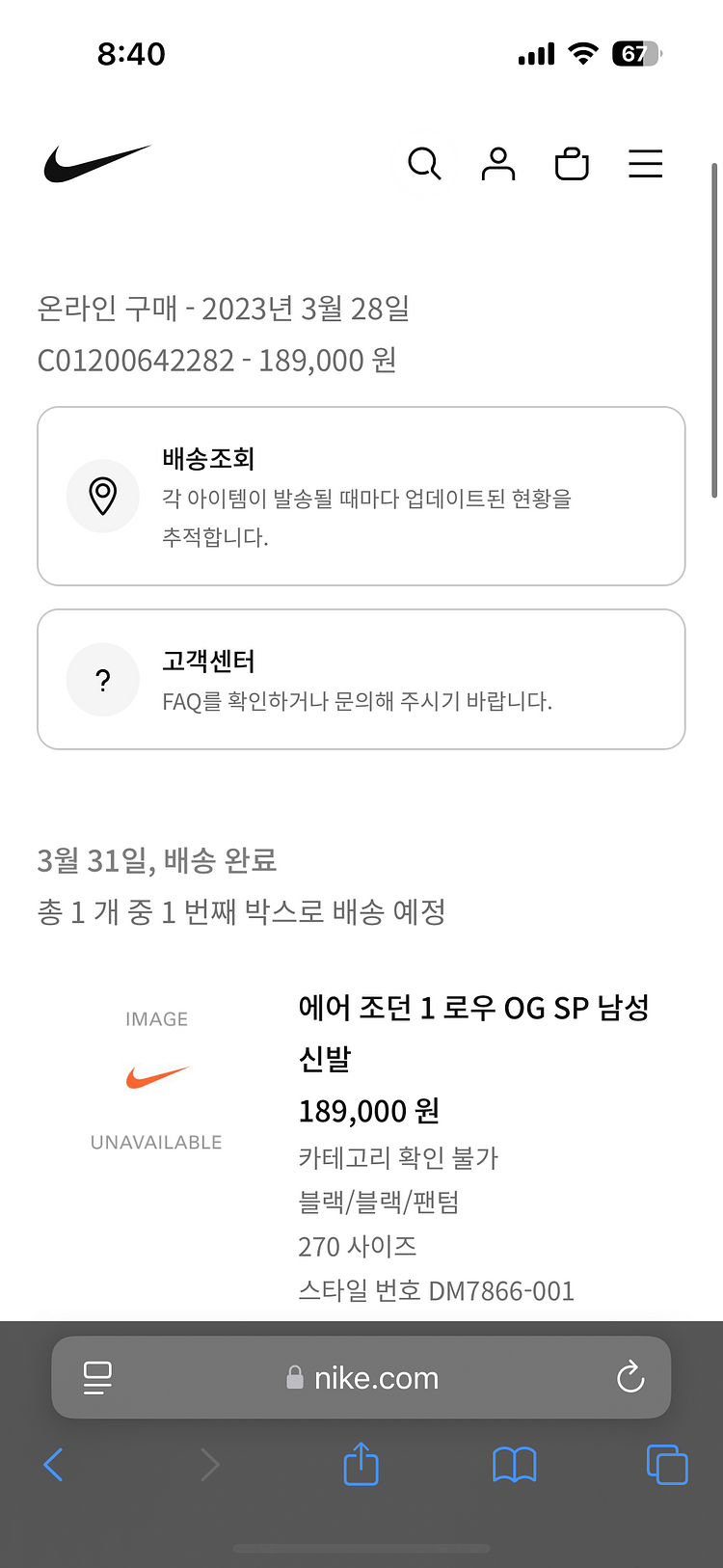The image size is (723, 1568).
Task: Tap the Nike swoosh logo
Action: pyautogui.click(x=97, y=164)
